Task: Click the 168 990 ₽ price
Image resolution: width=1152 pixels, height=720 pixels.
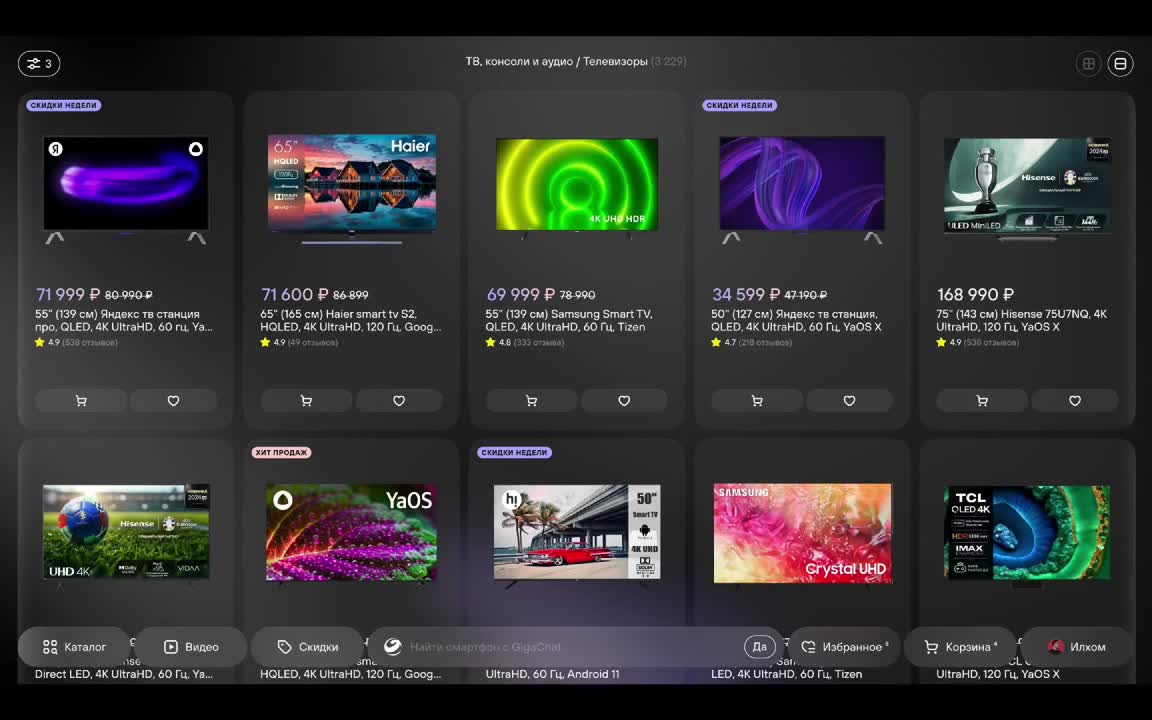Action: click(975, 295)
